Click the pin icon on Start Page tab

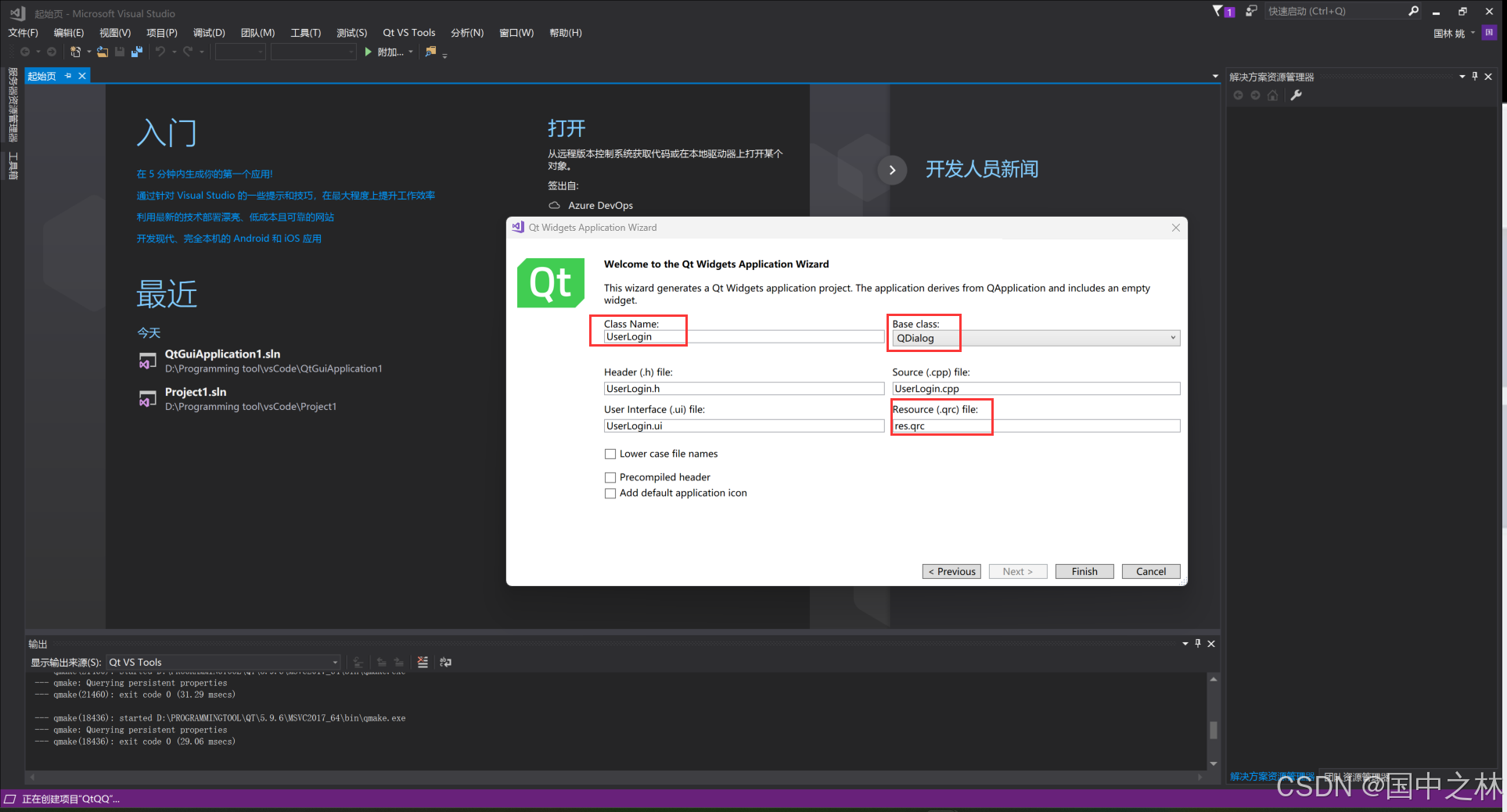tap(68, 76)
